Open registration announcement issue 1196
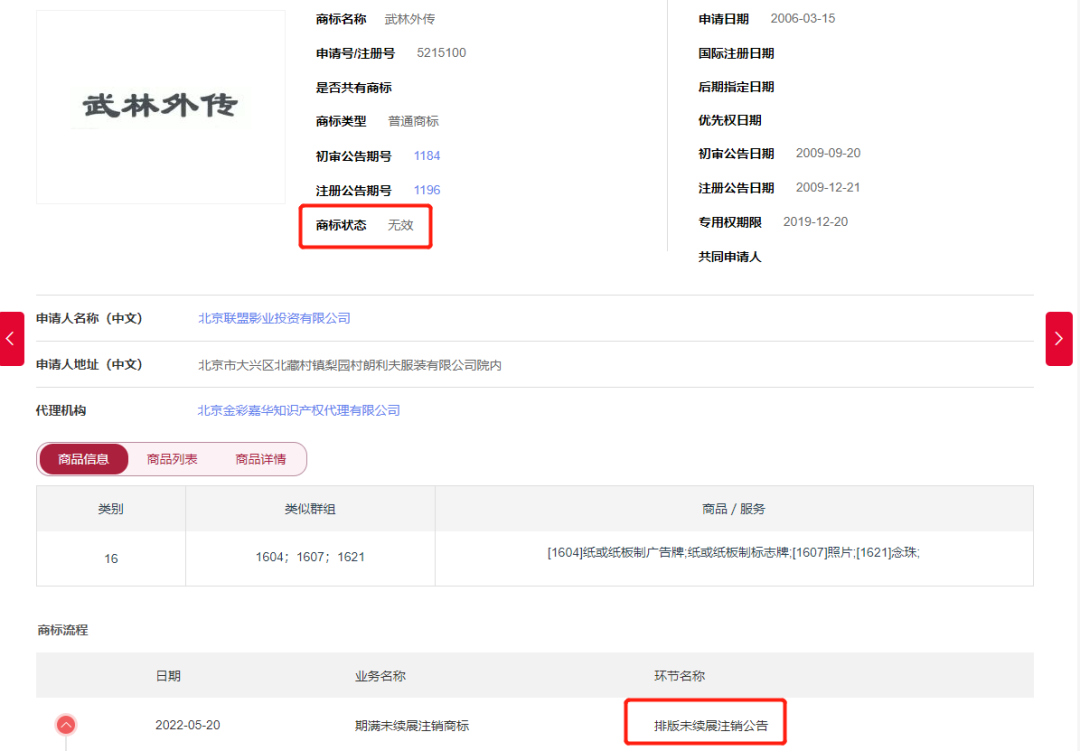The height and width of the screenshot is (751, 1080). click(x=427, y=190)
